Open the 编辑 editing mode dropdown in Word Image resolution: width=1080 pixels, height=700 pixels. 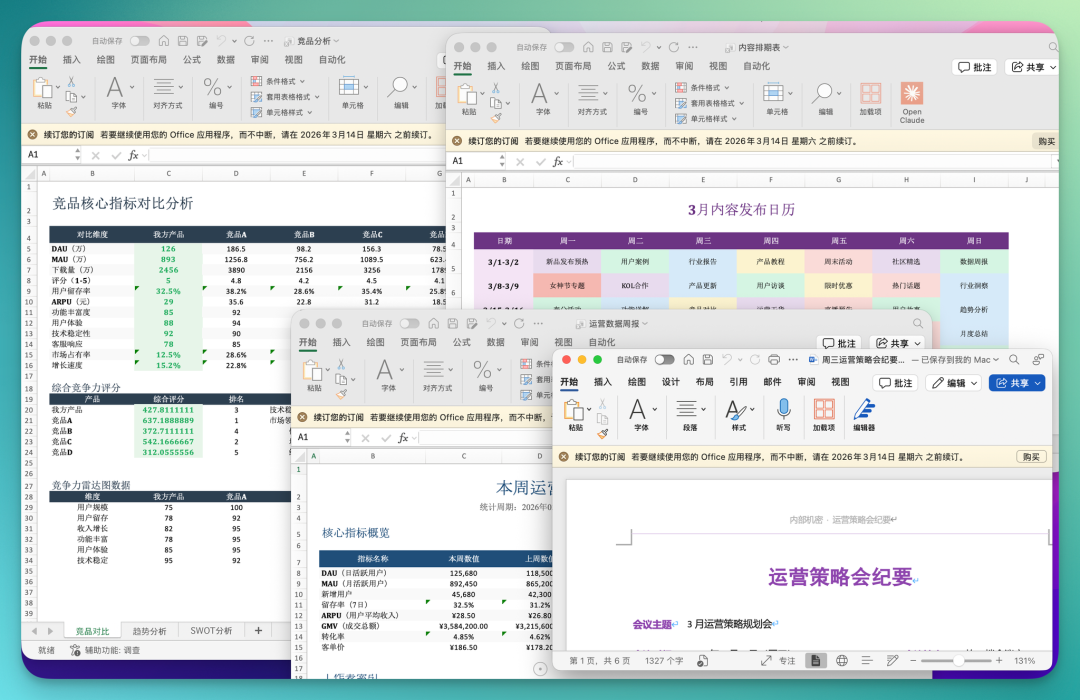(x=953, y=383)
